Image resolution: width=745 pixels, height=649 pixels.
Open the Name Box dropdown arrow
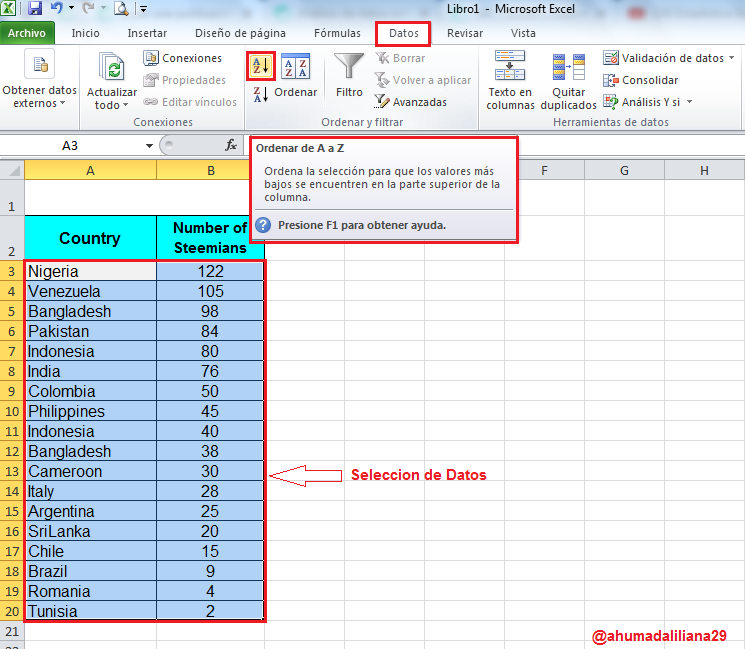pos(149,145)
